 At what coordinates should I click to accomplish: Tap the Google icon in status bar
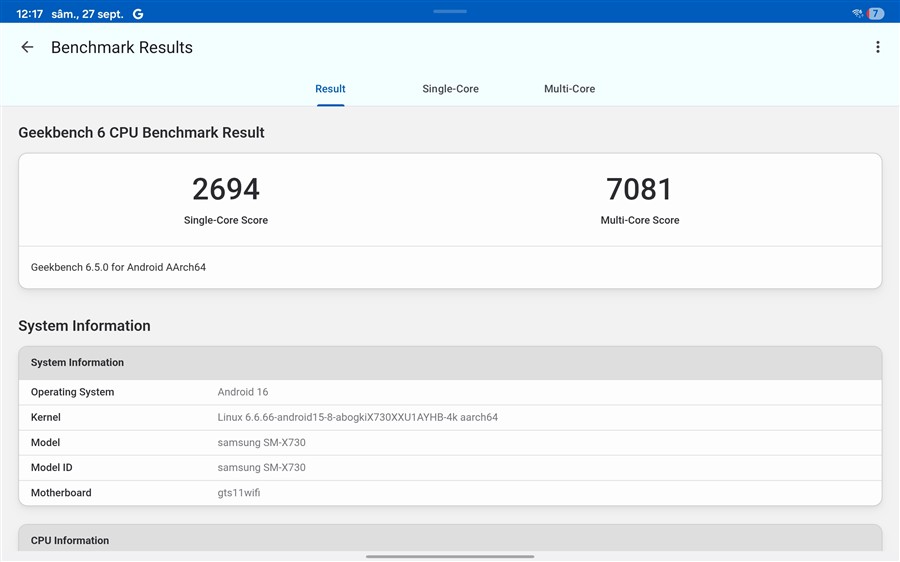click(x=138, y=14)
